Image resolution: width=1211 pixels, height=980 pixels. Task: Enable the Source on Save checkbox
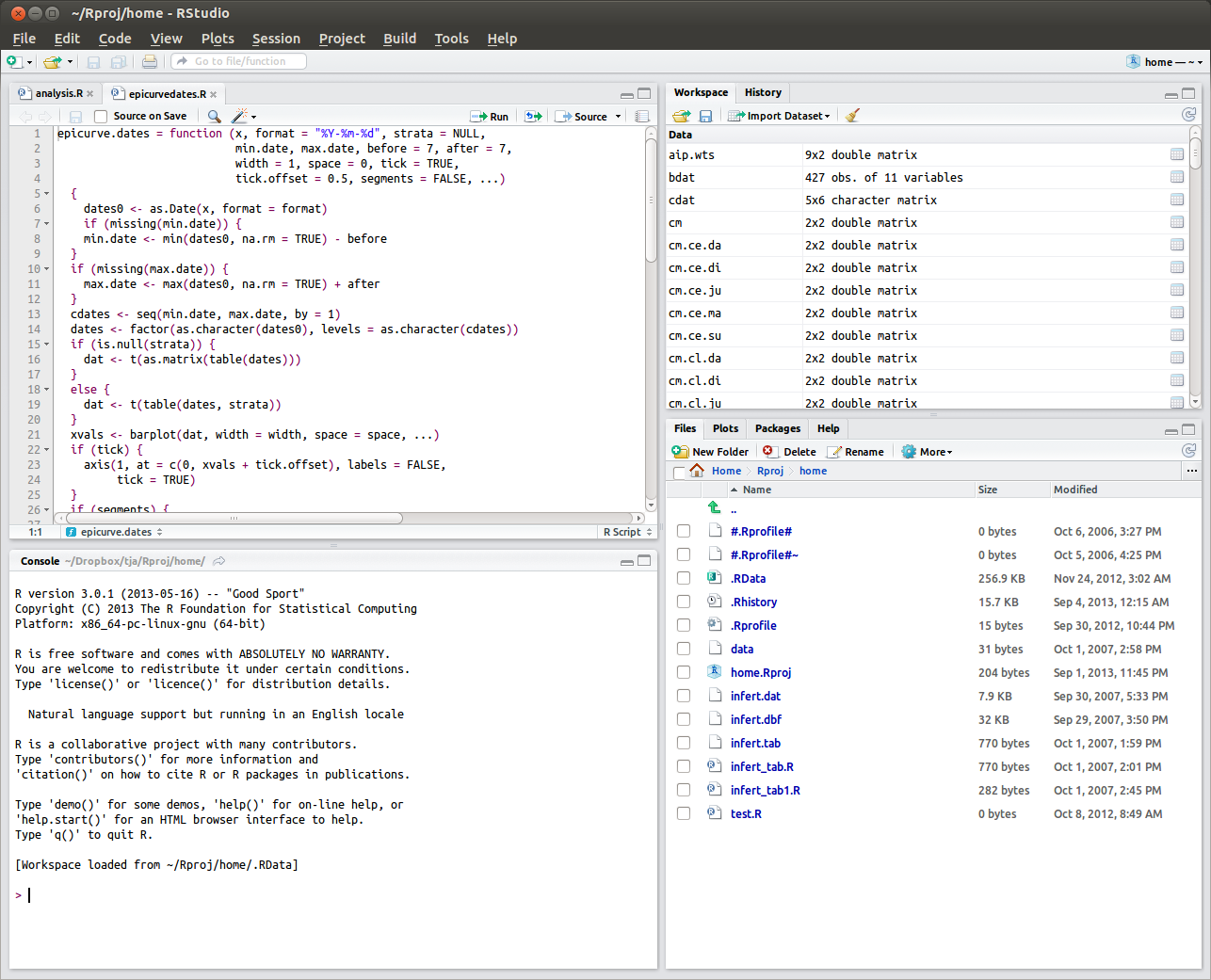click(101, 117)
